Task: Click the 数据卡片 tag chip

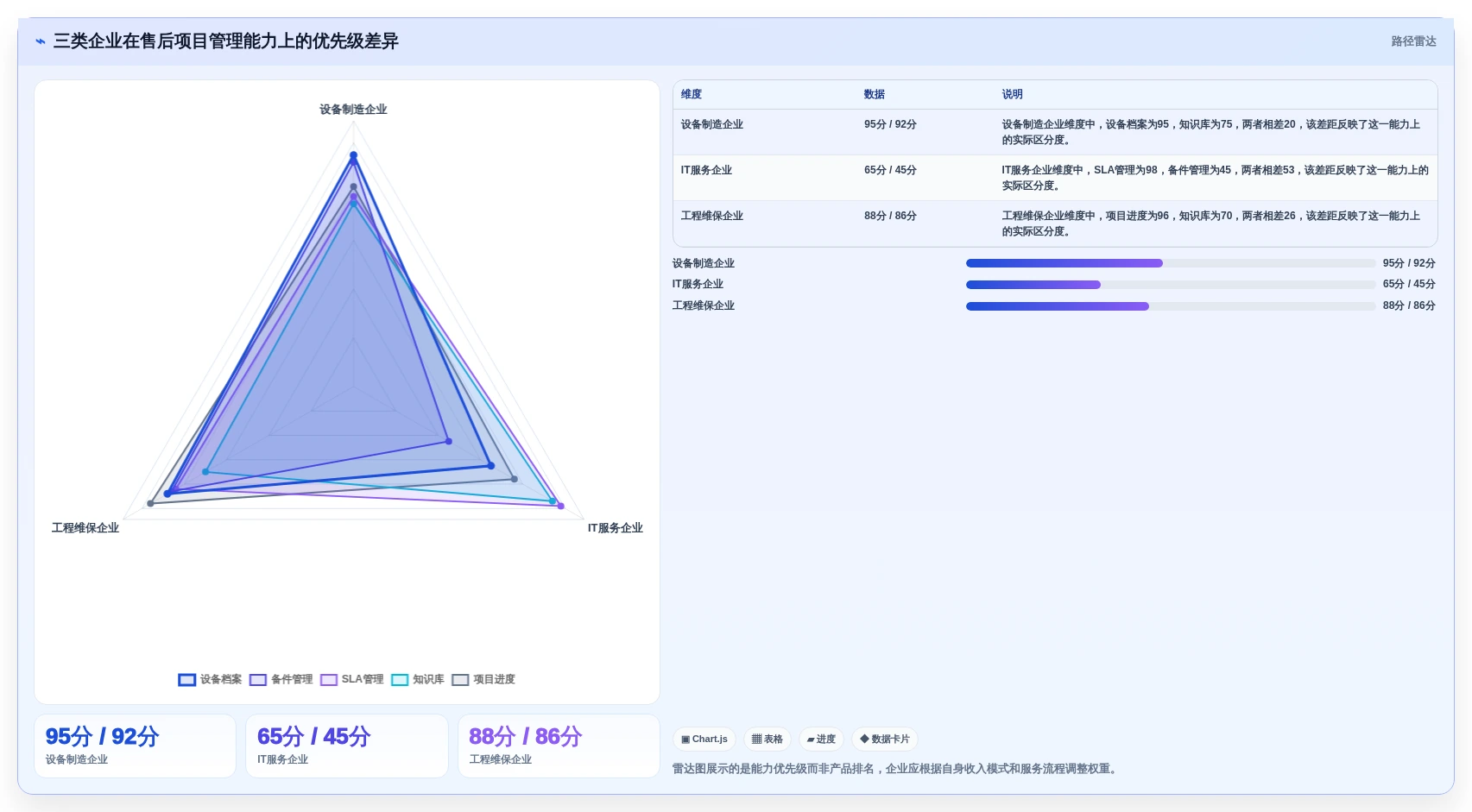Action: click(885, 740)
